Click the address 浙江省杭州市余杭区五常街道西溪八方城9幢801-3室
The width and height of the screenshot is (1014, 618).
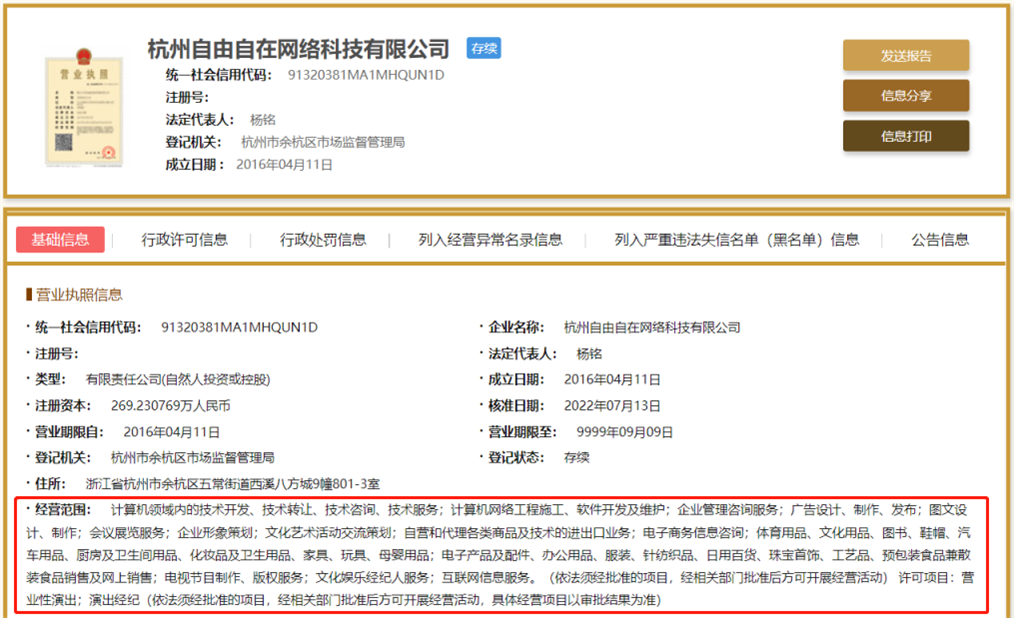(233, 484)
